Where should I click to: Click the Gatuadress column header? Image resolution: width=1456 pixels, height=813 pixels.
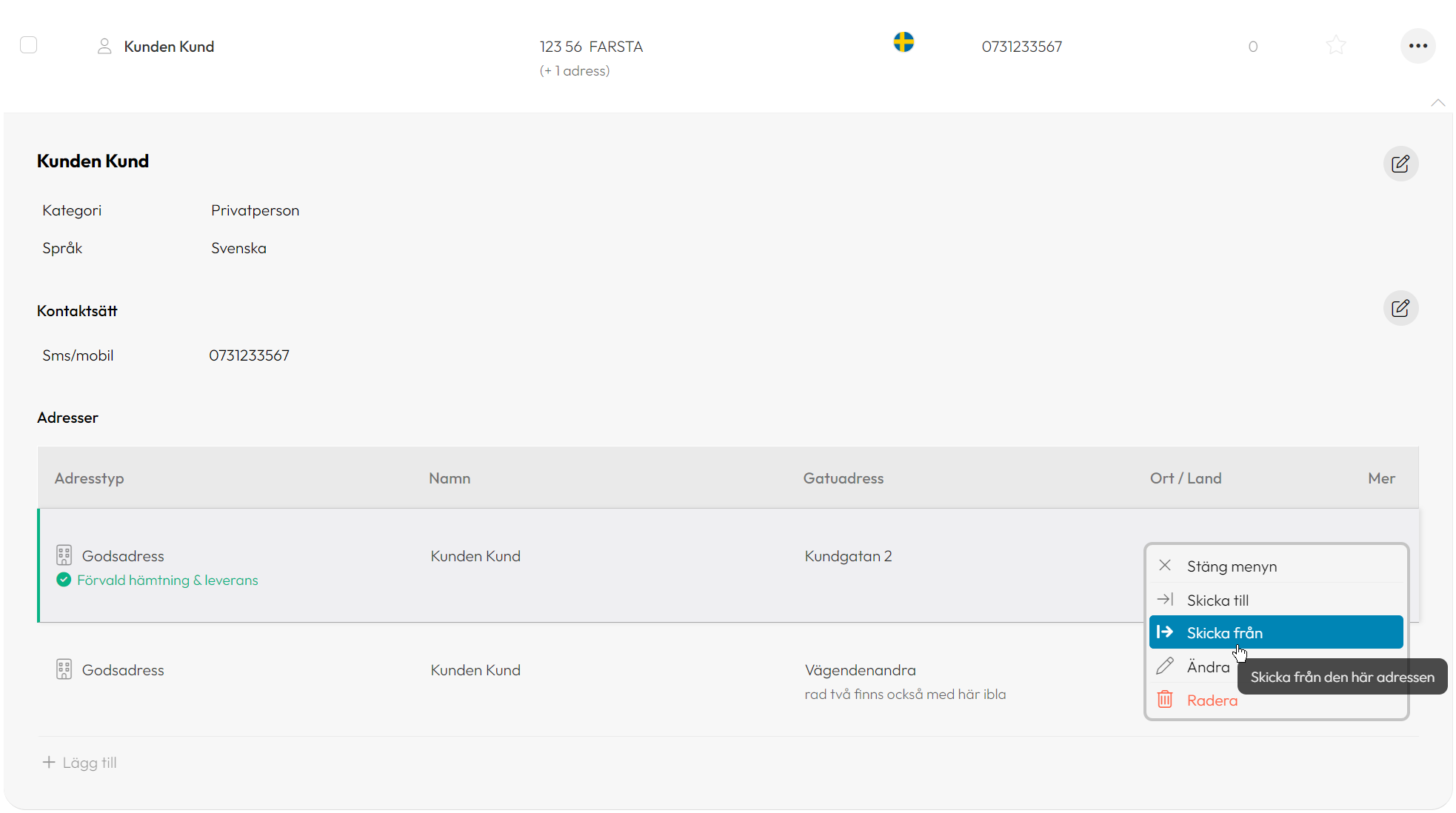[x=844, y=478]
